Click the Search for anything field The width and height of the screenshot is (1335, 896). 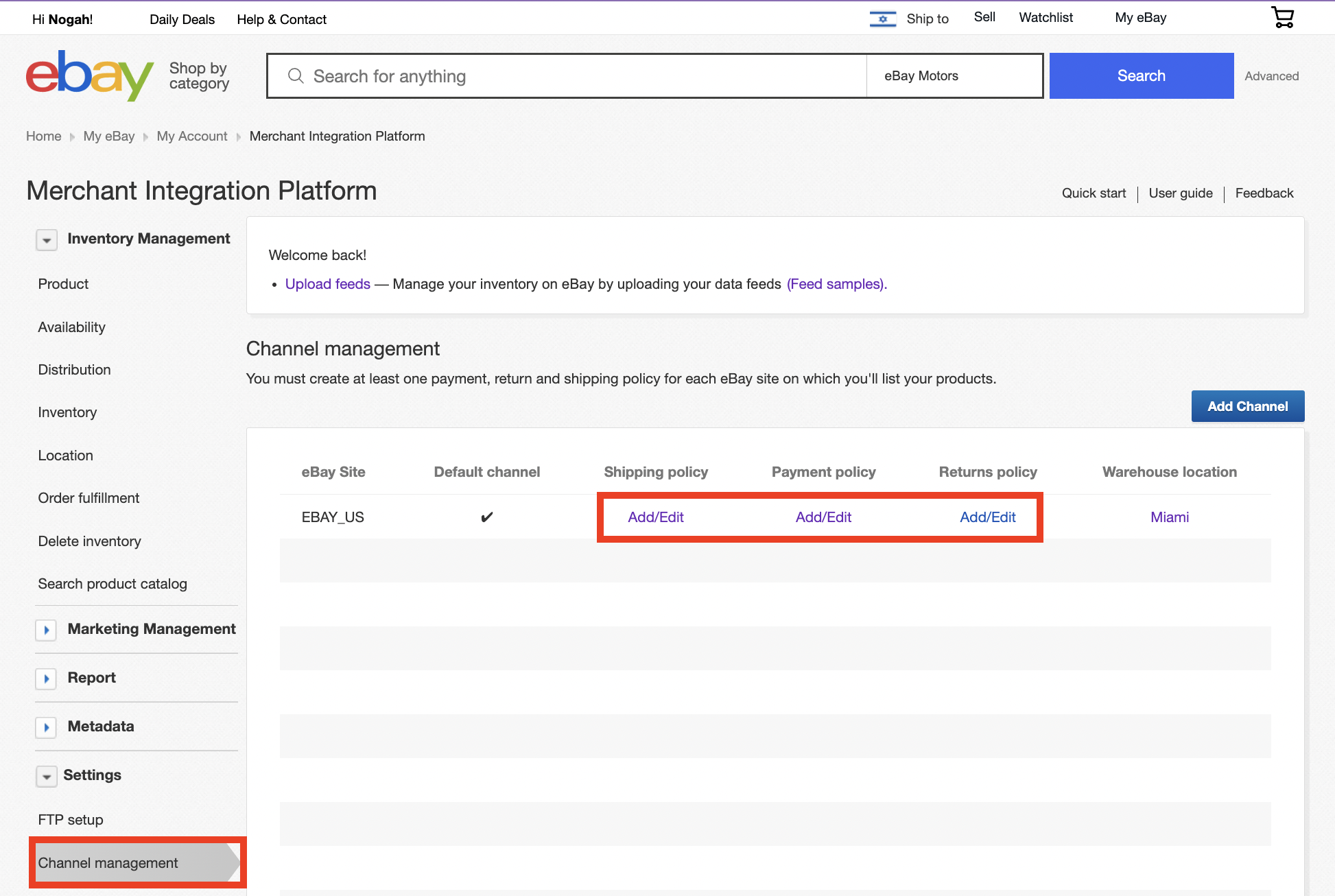tap(567, 75)
